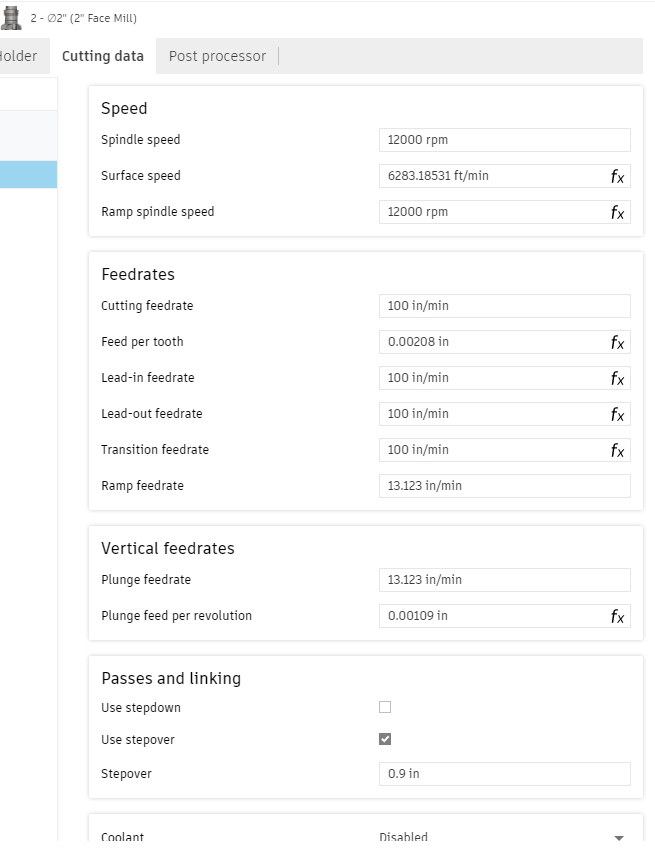Open the Post processor tab
The width and height of the screenshot is (655, 849).
coord(218,56)
